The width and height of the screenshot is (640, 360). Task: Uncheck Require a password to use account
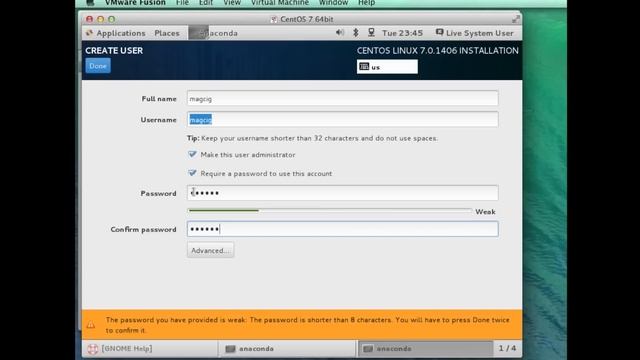[x=192, y=173]
